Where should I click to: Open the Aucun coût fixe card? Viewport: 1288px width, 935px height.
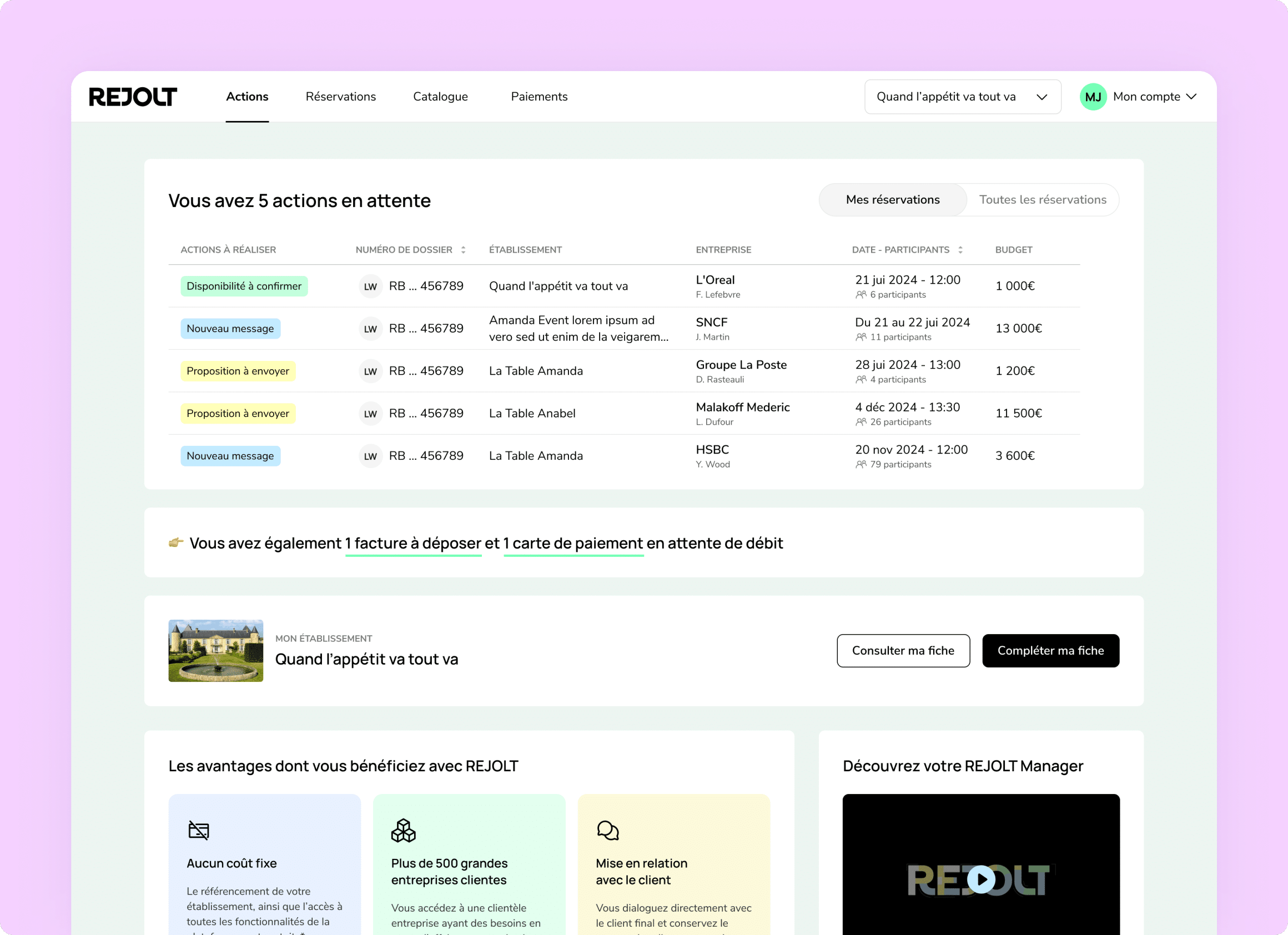265,864
